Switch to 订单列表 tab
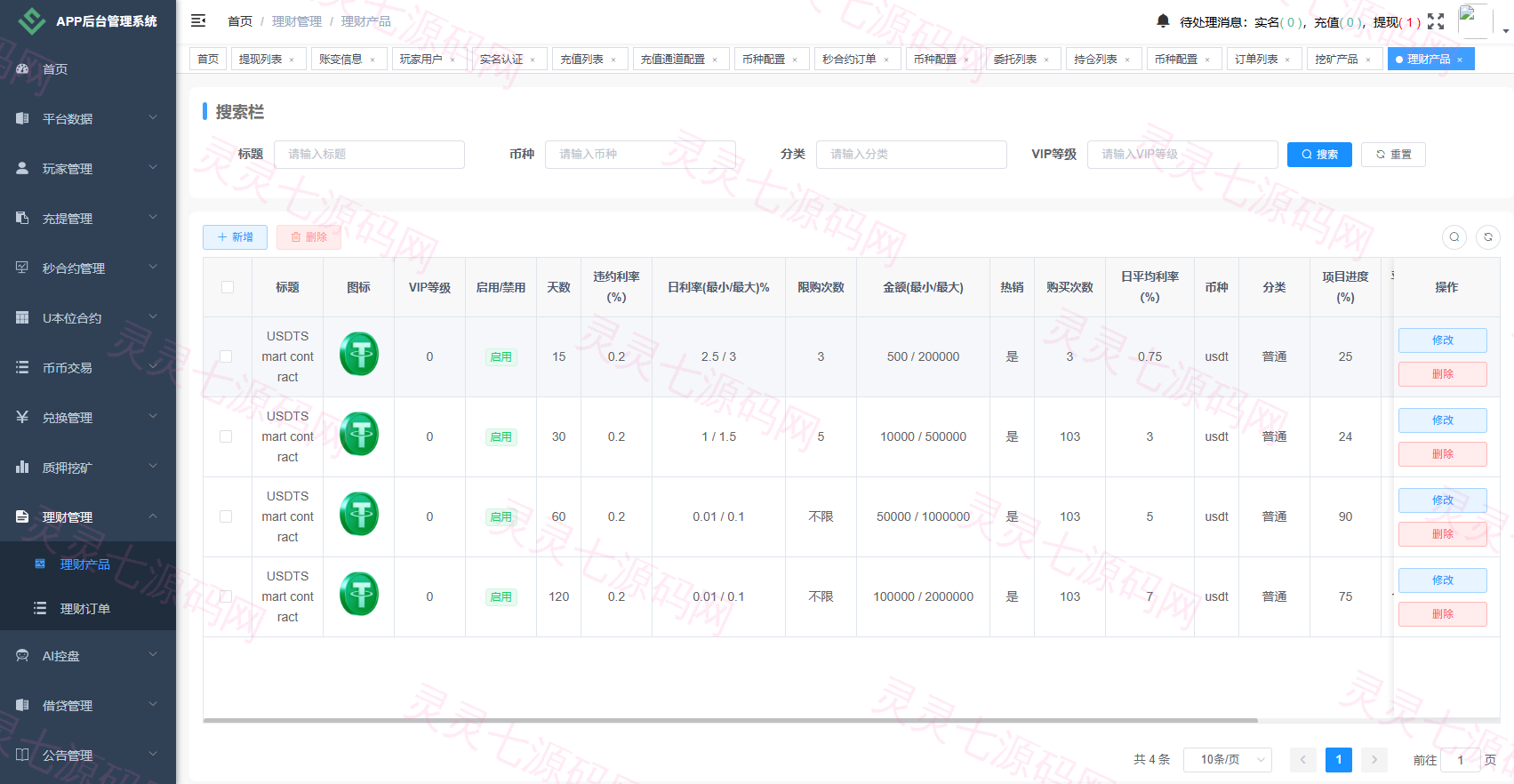1514x784 pixels. coord(1265,59)
